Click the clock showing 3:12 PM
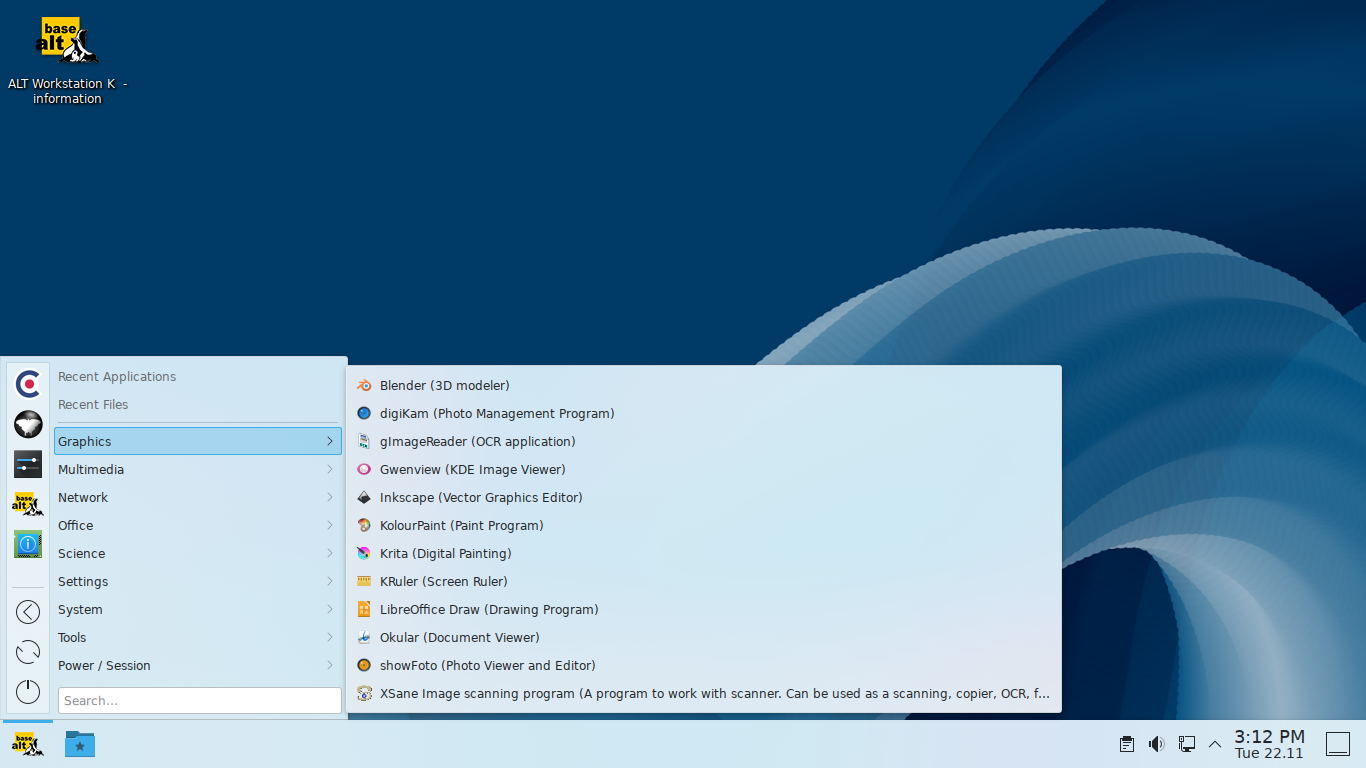The height and width of the screenshot is (768, 1366). (x=1269, y=744)
